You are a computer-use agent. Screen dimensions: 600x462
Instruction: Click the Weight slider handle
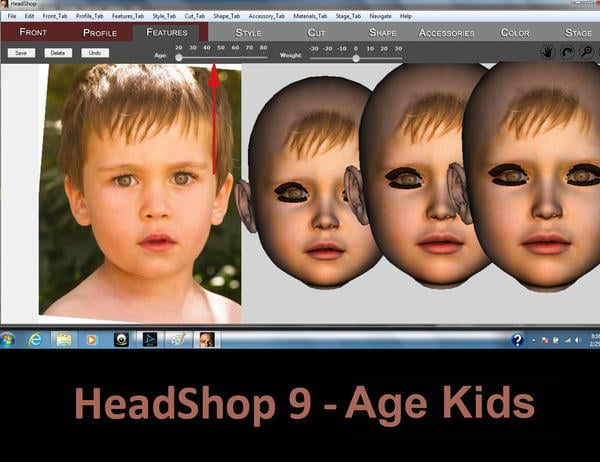[x=356, y=59]
